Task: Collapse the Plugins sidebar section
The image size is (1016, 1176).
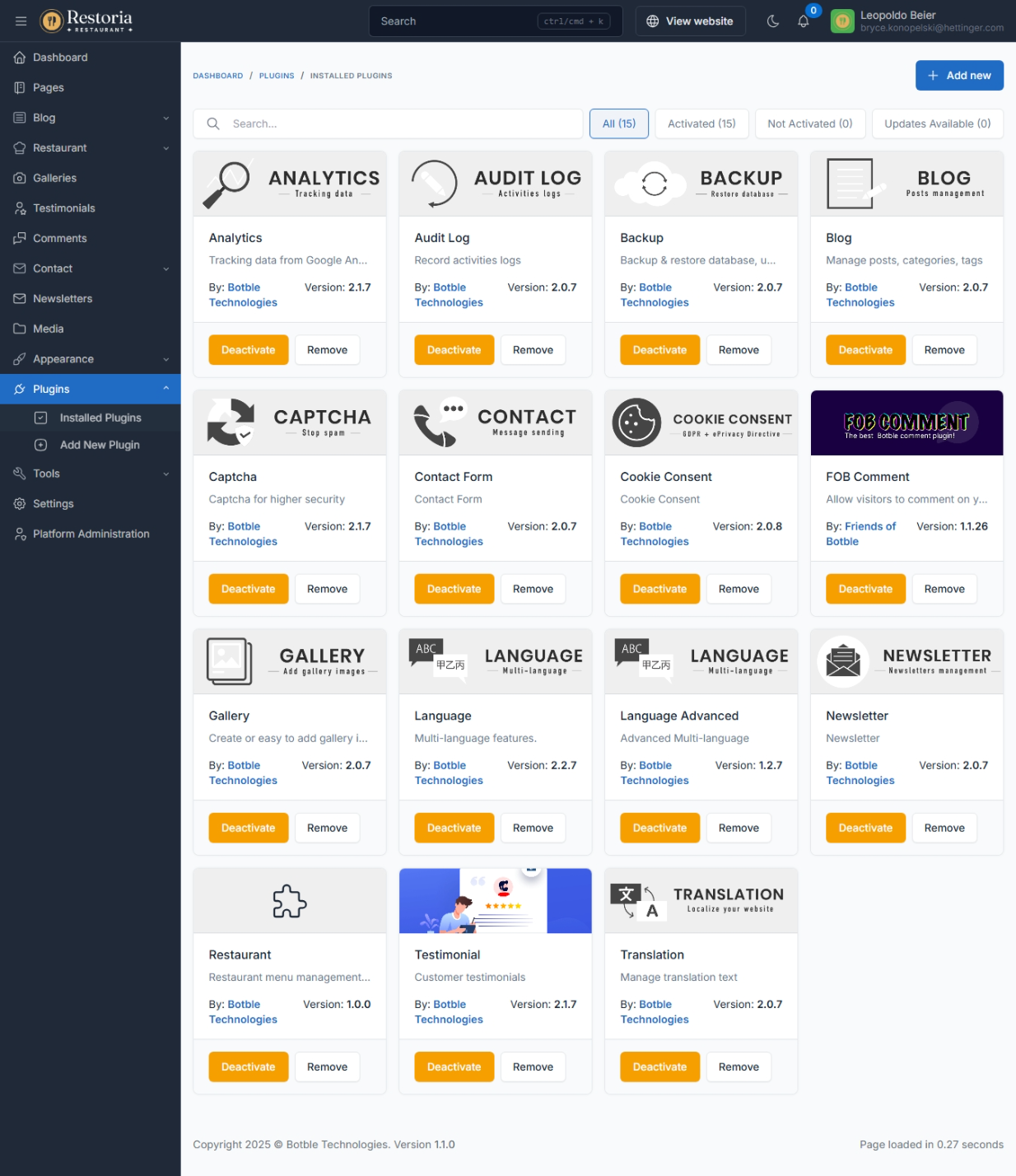Action: click(x=165, y=389)
